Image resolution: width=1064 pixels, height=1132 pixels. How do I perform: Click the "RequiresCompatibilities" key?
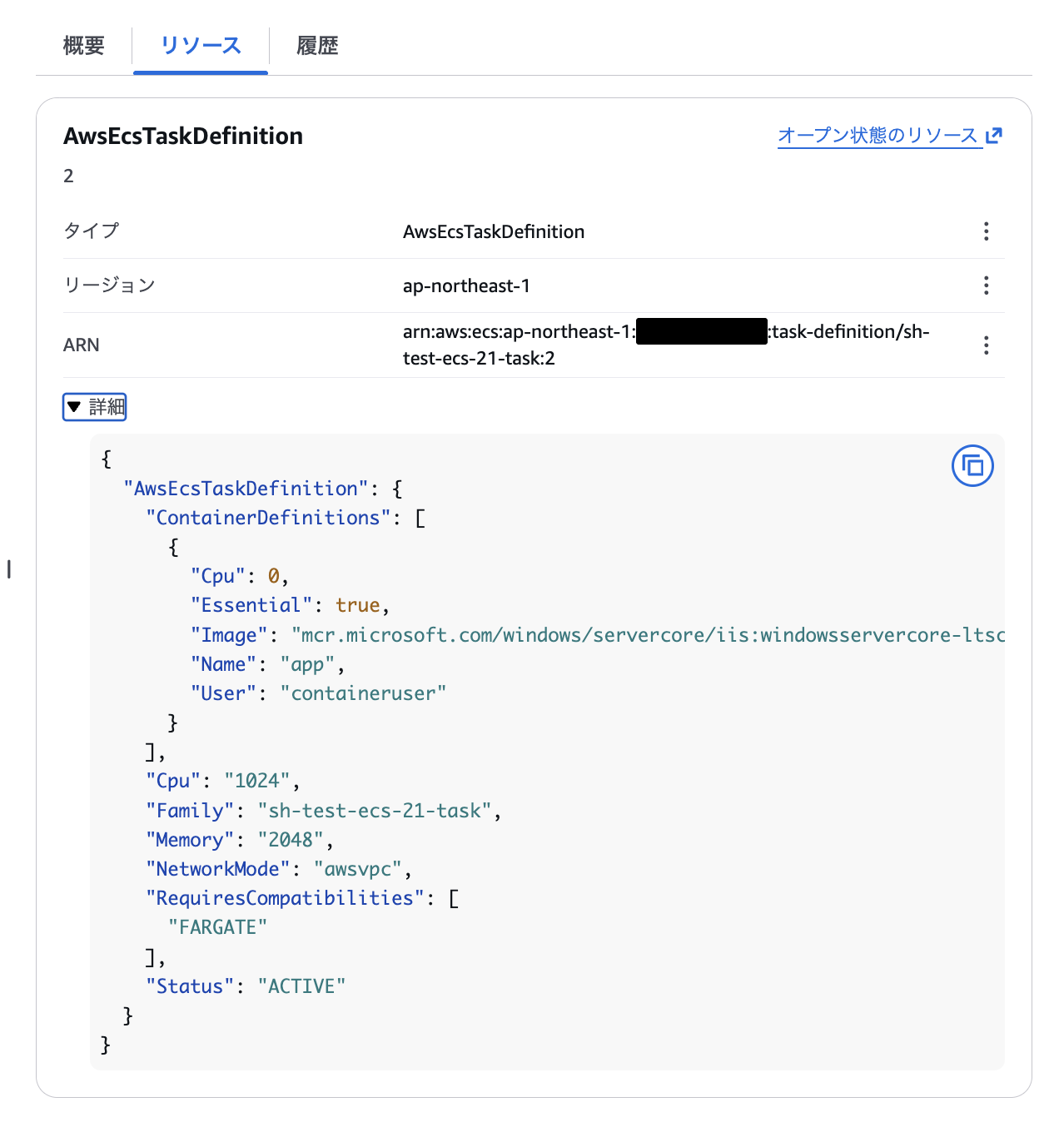285,898
